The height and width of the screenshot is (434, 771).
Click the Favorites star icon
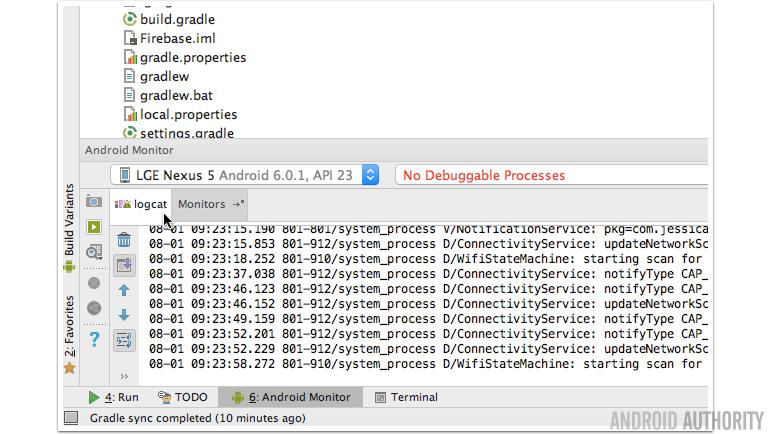69,368
